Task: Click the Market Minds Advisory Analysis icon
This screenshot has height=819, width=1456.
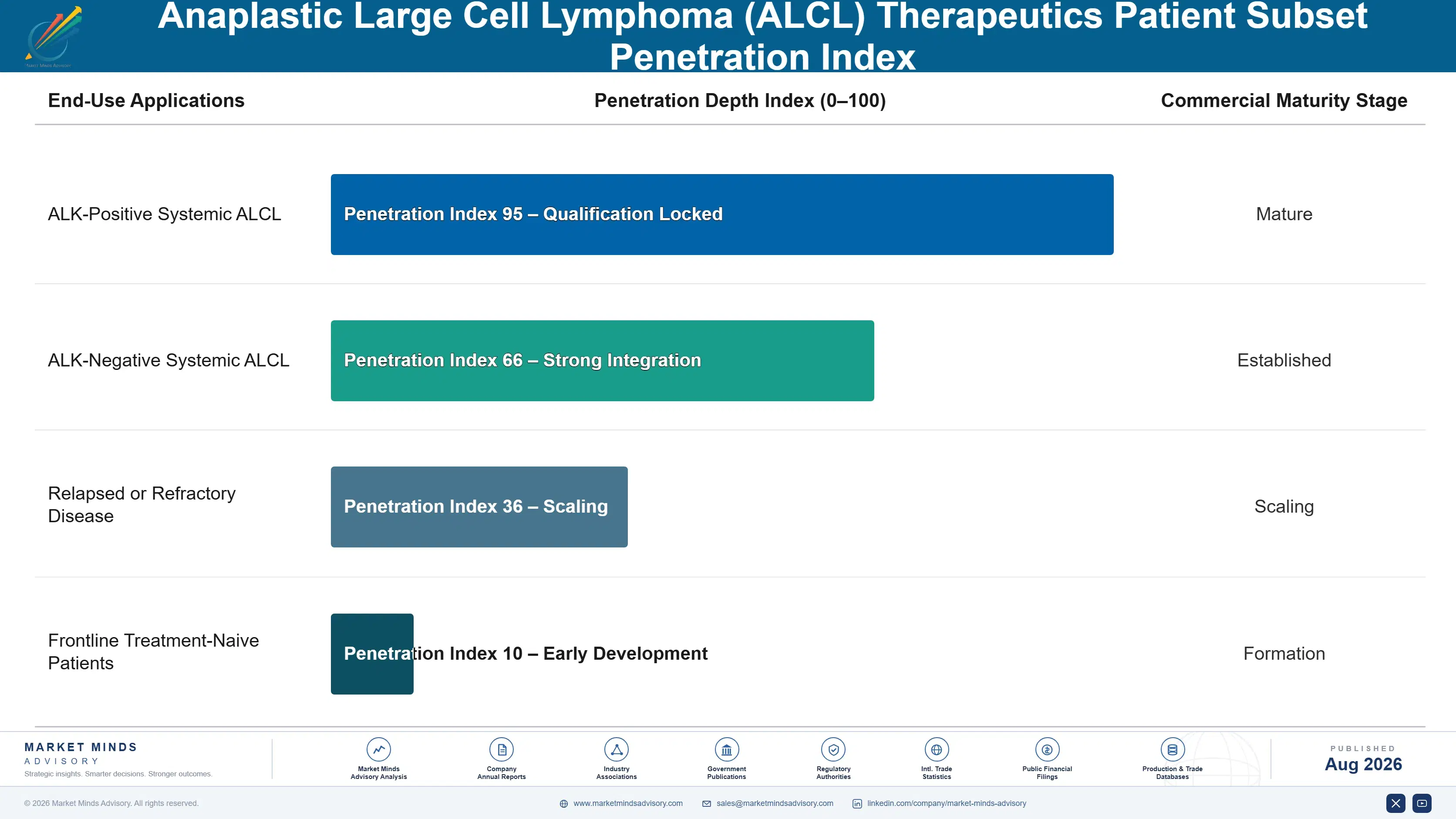Action: coord(379,749)
